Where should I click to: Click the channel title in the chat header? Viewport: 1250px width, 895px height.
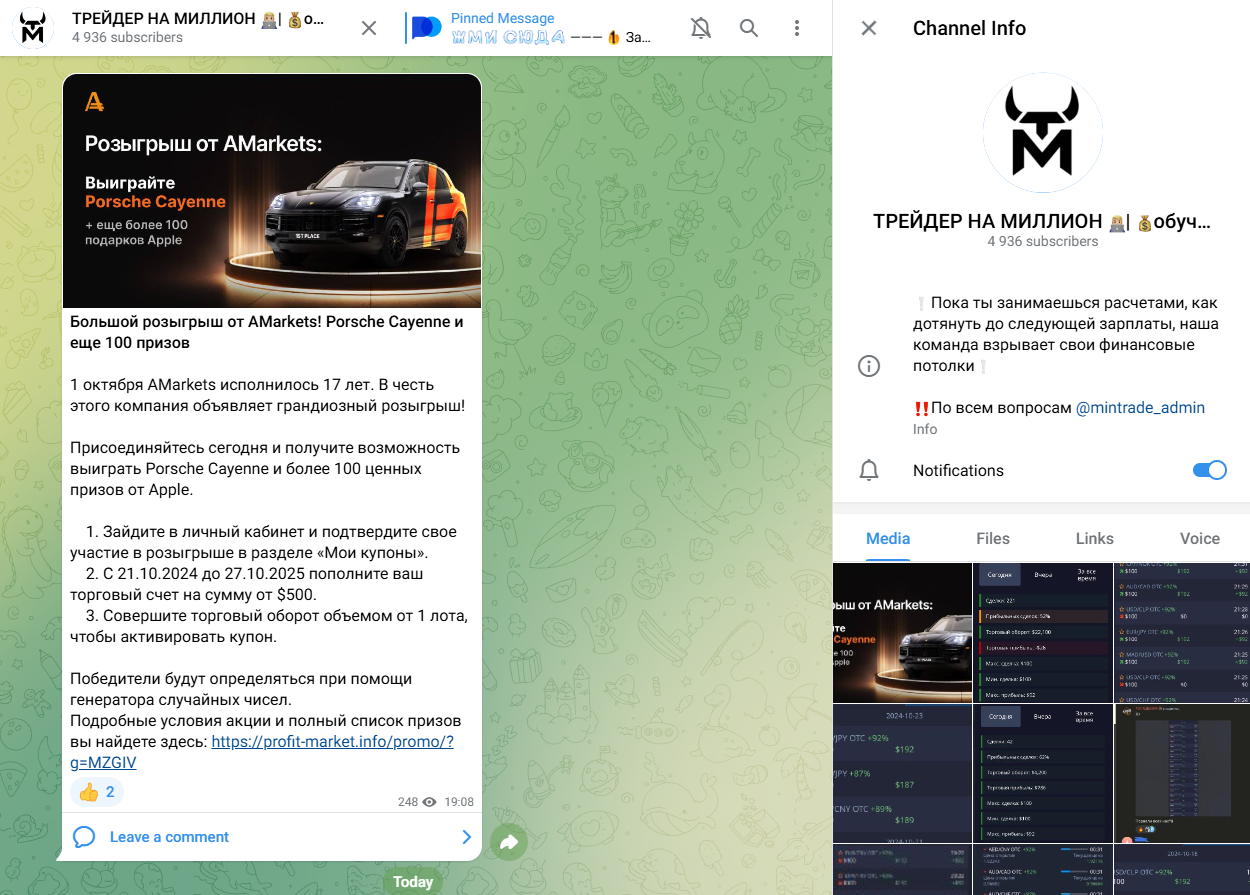click(x=199, y=19)
